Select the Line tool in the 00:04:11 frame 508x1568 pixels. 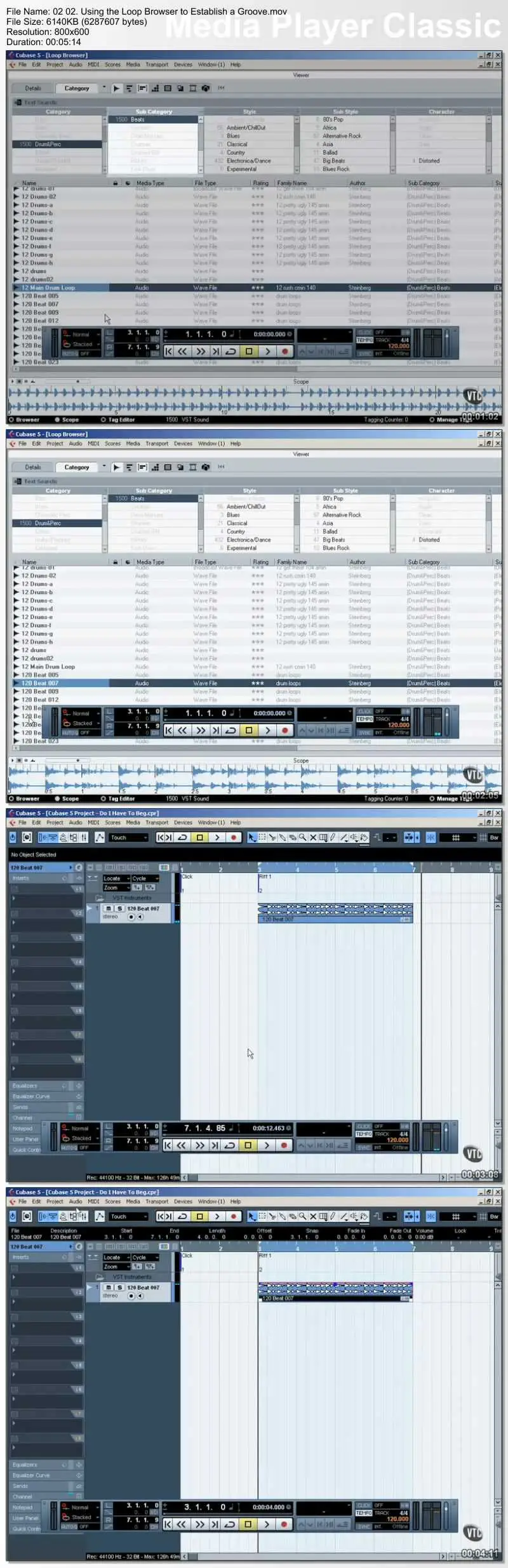point(344,1216)
